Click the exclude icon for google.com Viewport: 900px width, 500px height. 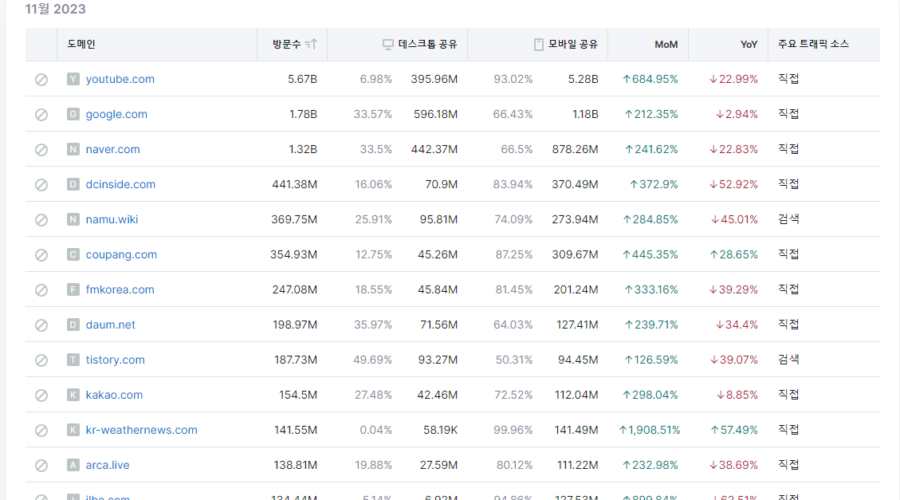pos(41,115)
